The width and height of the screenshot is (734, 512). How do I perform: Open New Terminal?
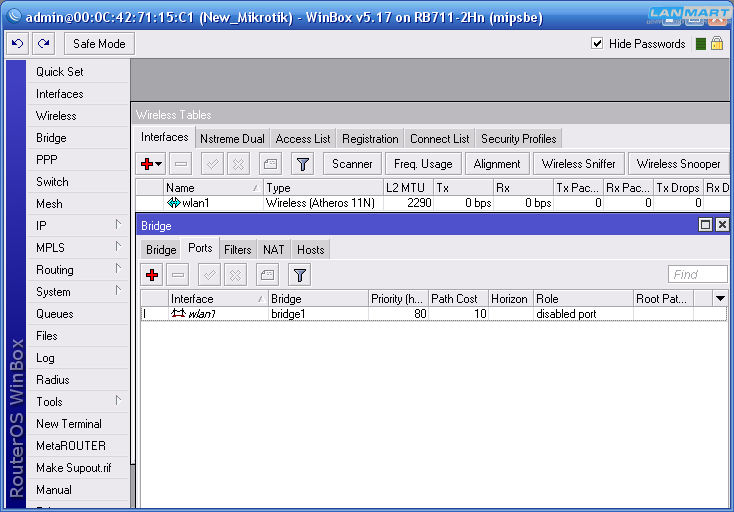78,424
